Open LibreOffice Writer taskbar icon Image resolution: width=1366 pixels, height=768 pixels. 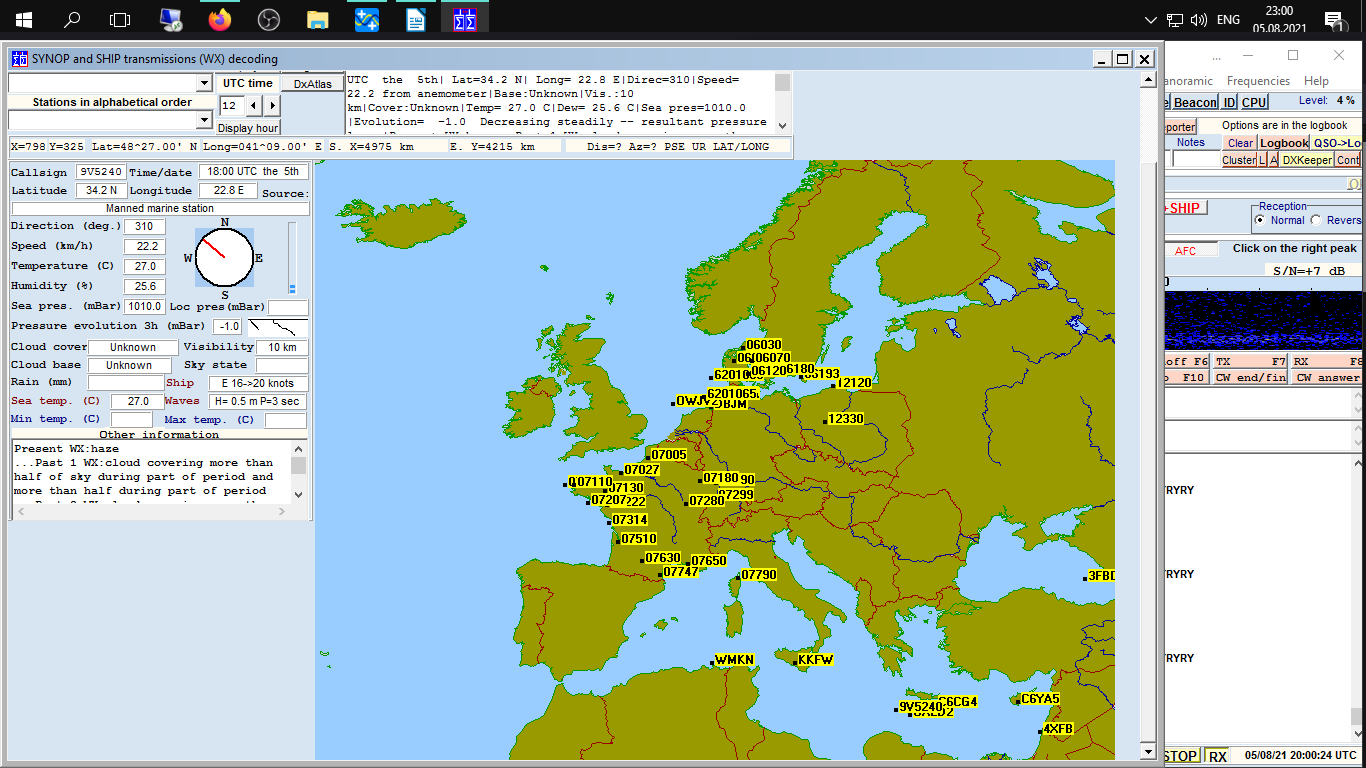[x=415, y=19]
